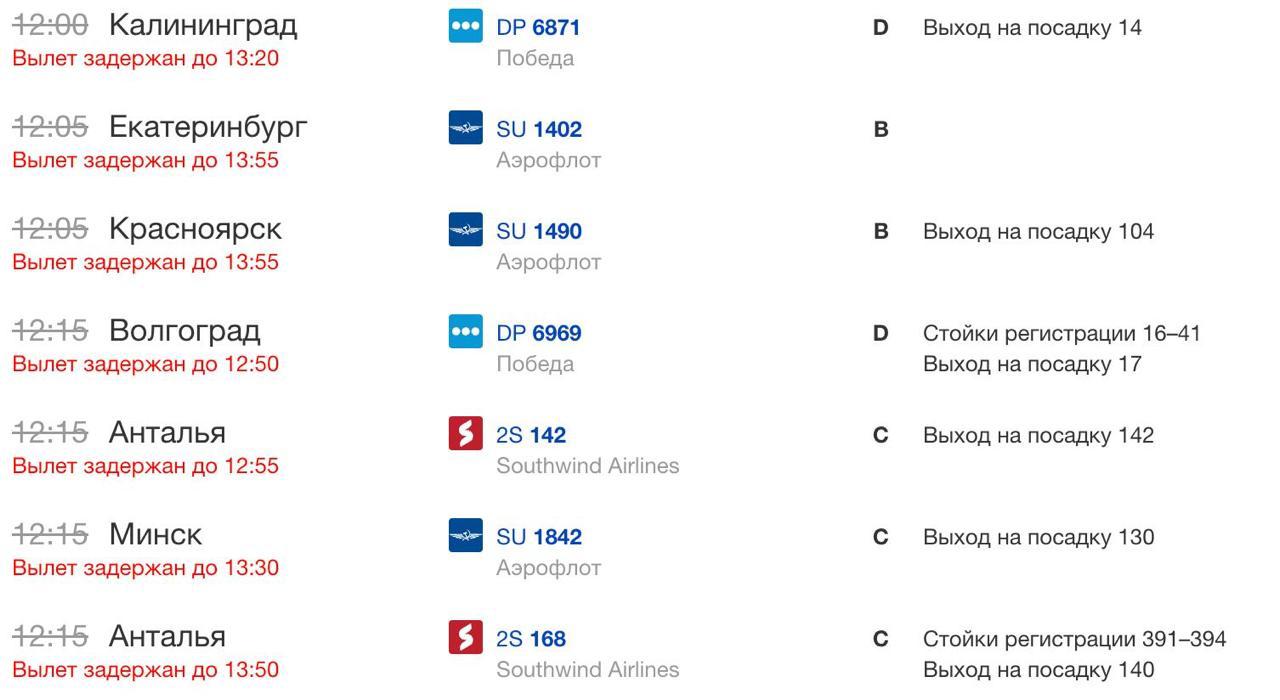
Task: Open flight number 2S 168
Action: tap(531, 640)
